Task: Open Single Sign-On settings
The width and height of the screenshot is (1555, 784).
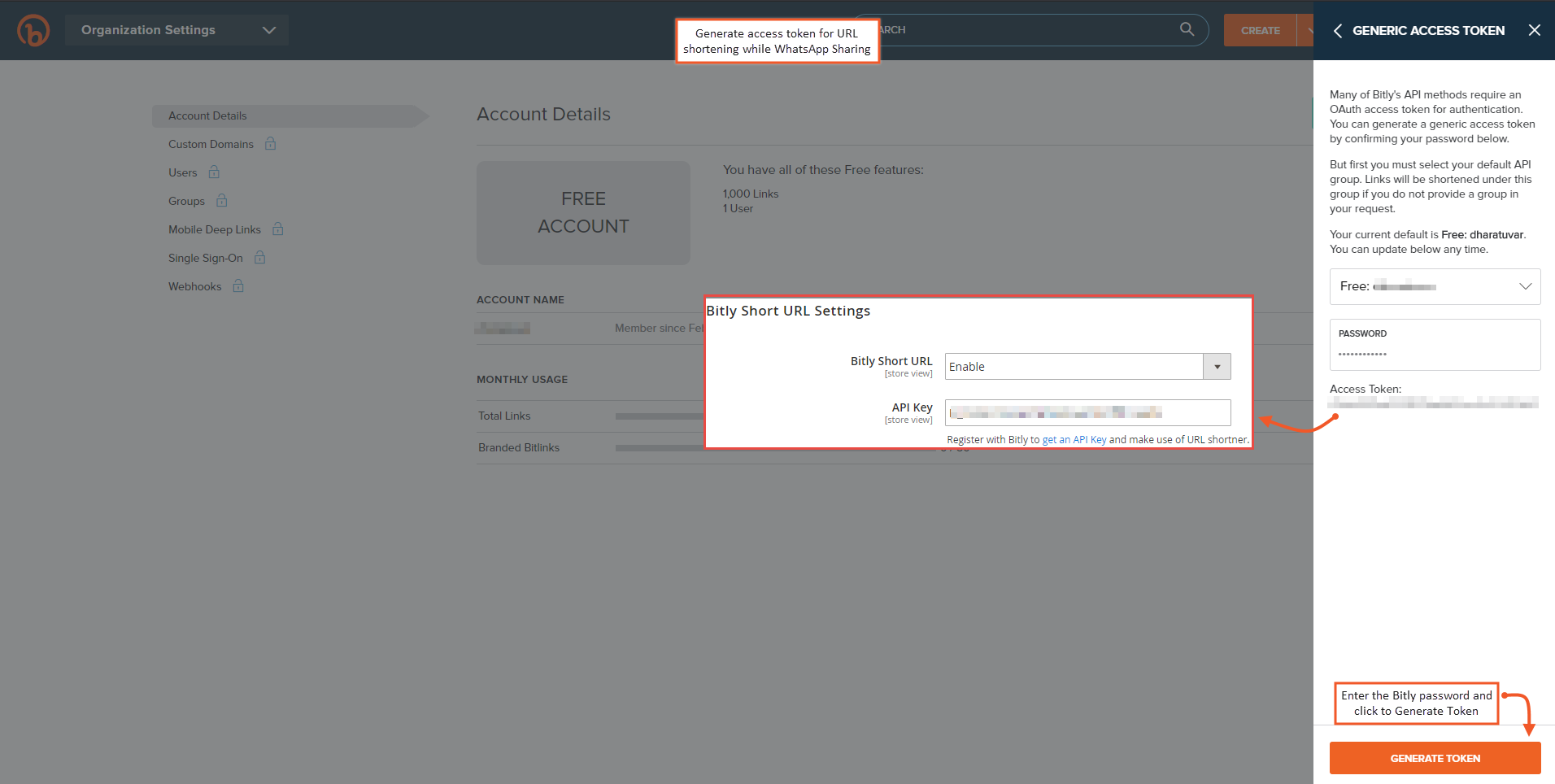Action: [206, 258]
